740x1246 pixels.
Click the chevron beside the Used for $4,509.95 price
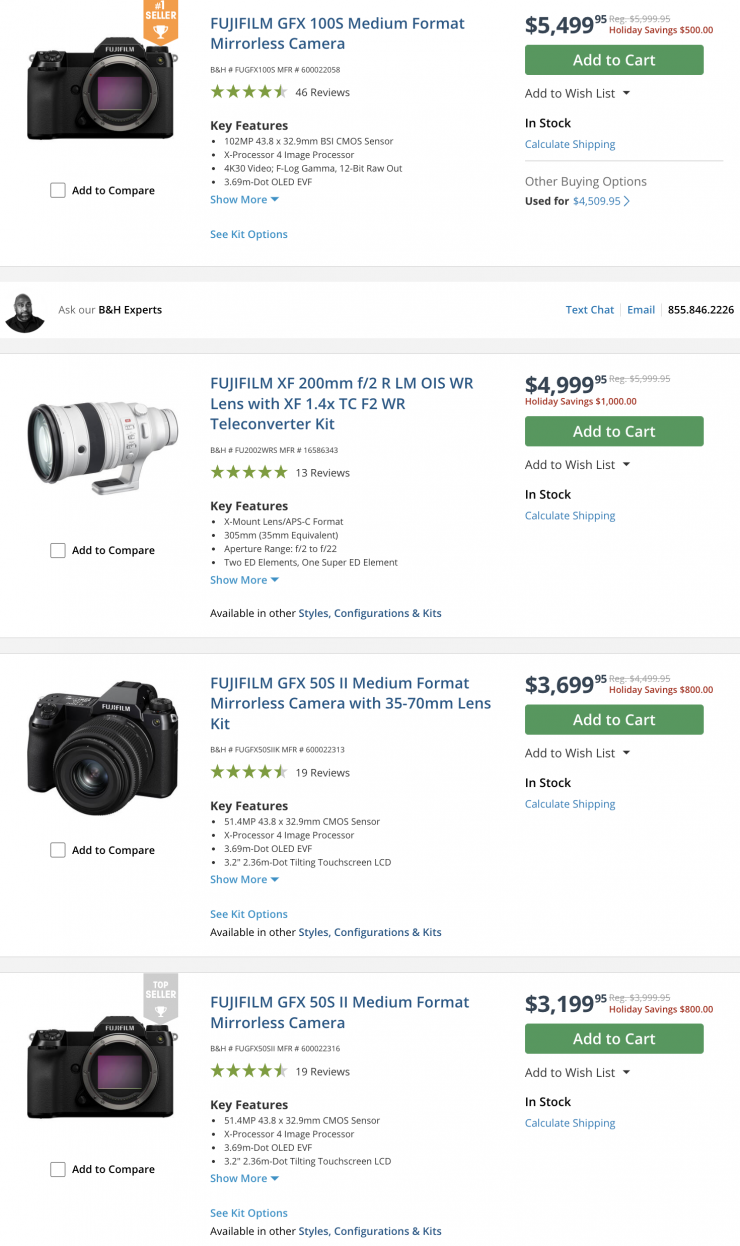click(627, 201)
